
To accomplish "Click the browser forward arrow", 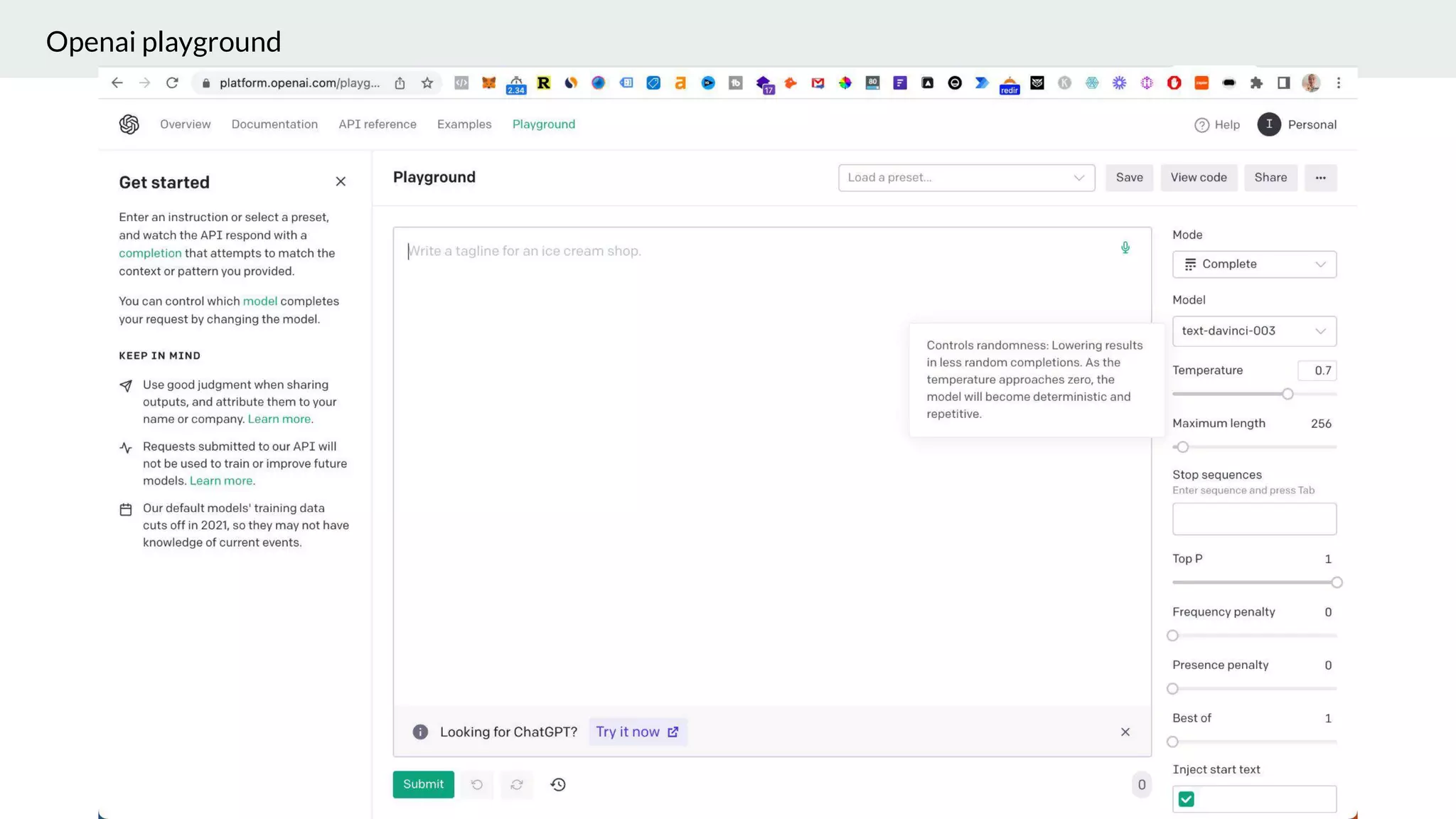I will pyautogui.click(x=145, y=83).
